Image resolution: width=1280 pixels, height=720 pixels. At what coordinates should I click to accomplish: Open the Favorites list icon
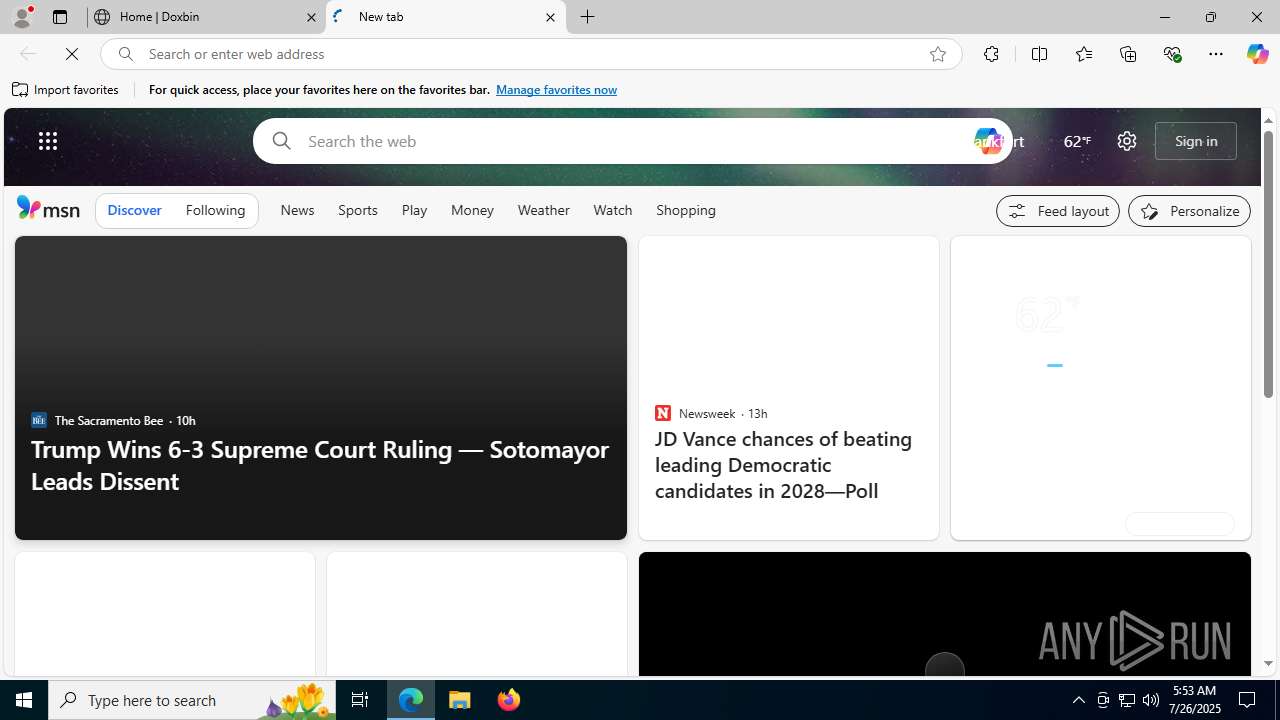[1083, 54]
